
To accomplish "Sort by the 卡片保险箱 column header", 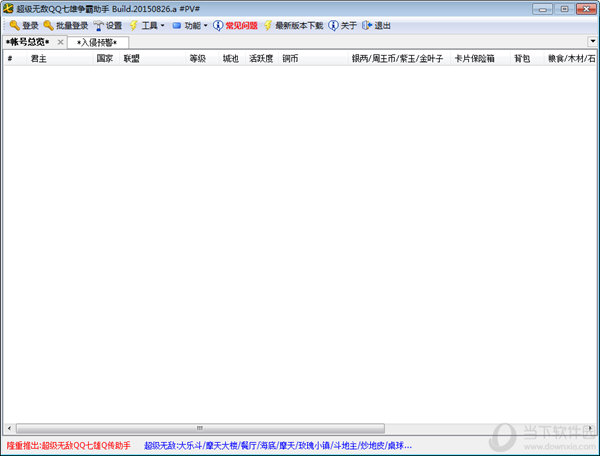I will [x=474, y=59].
